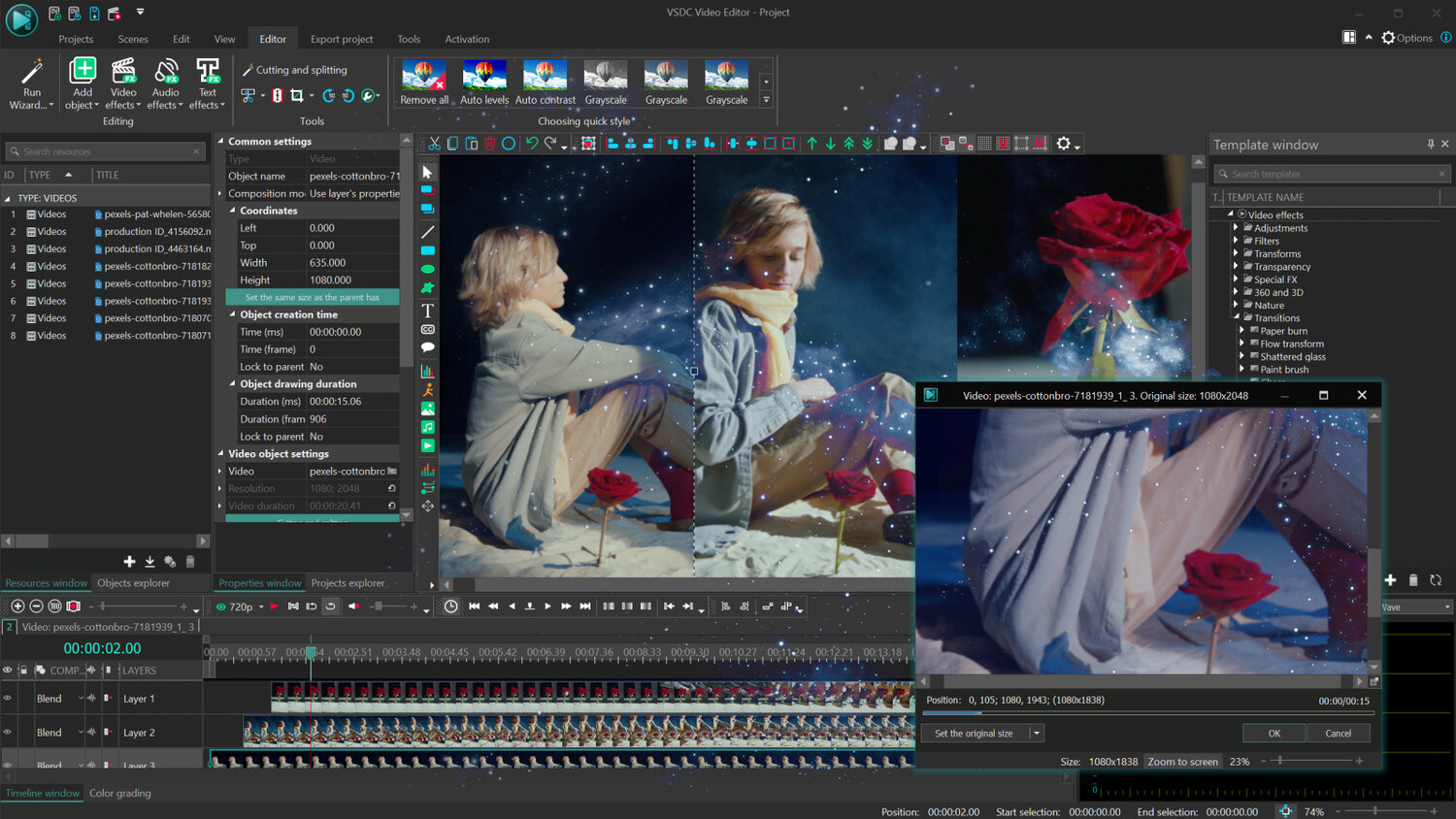Toggle eye icon in timeline layers header
Screen dimensions: 1456x819
click(8, 671)
